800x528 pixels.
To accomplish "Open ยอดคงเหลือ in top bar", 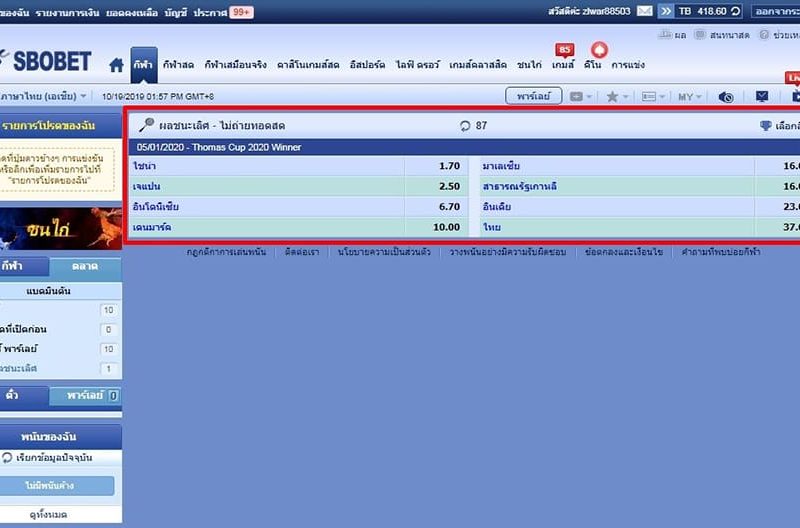I will click(x=132, y=12).
